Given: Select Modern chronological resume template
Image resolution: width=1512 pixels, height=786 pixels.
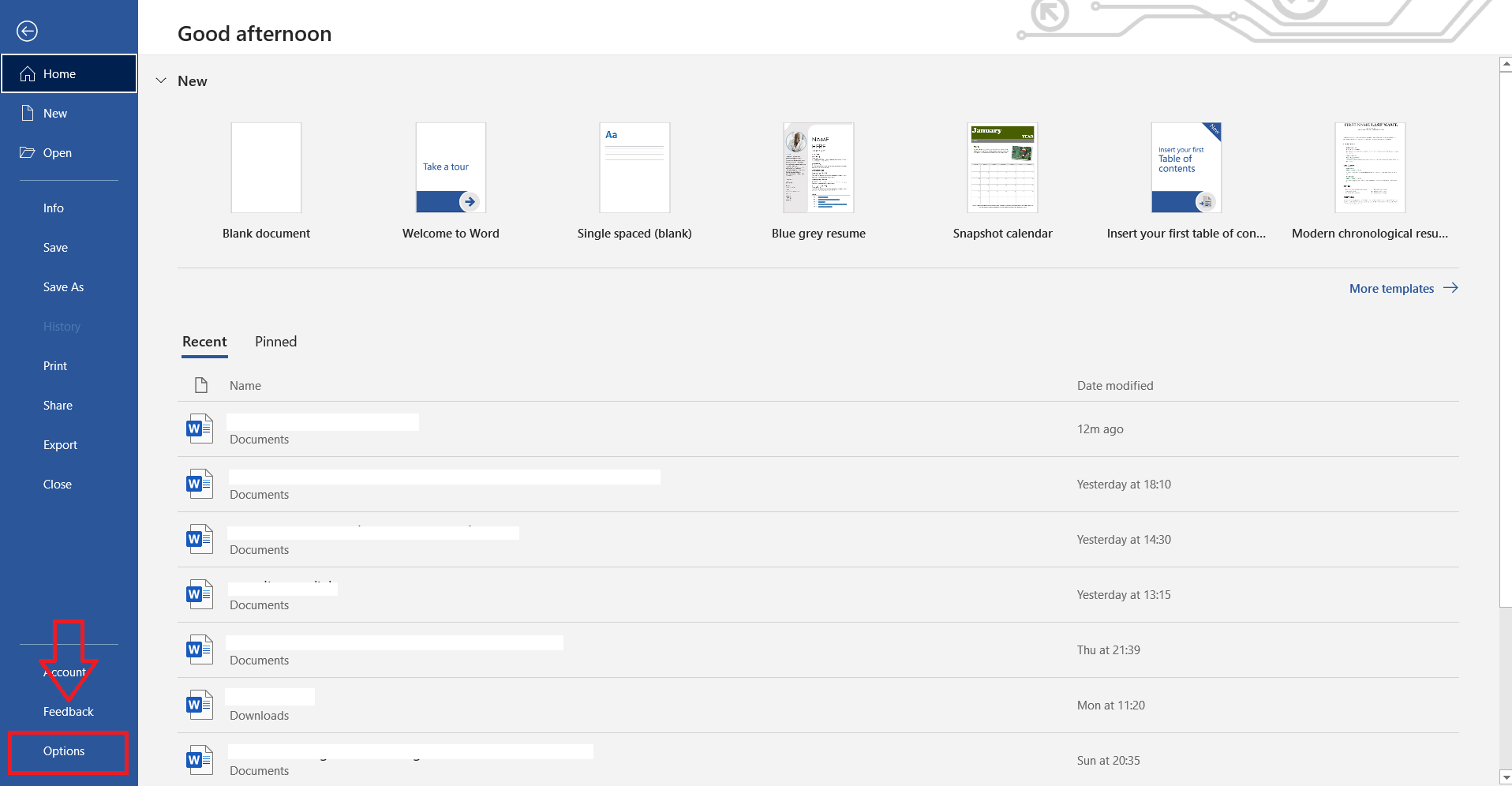Looking at the screenshot, I should click(1370, 182).
